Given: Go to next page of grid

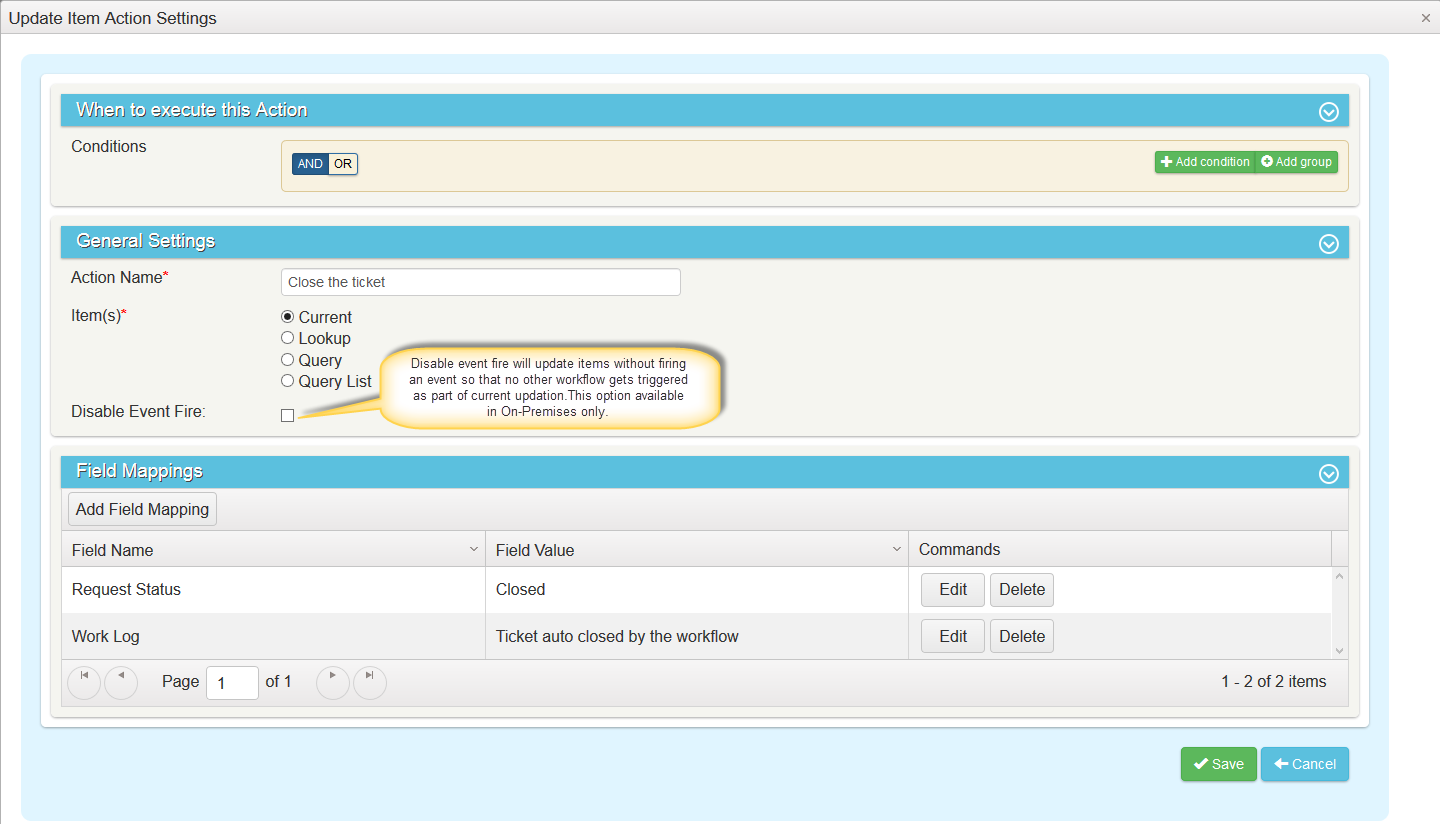Looking at the screenshot, I should [x=333, y=682].
